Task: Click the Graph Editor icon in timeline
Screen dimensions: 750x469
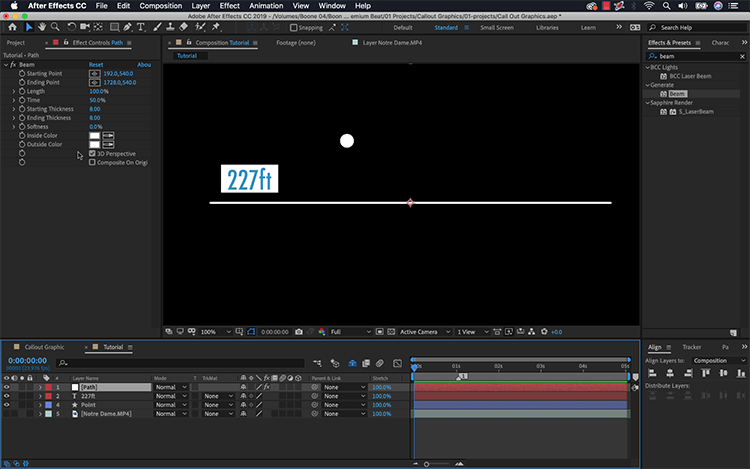Action: pyautogui.click(x=397, y=363)
